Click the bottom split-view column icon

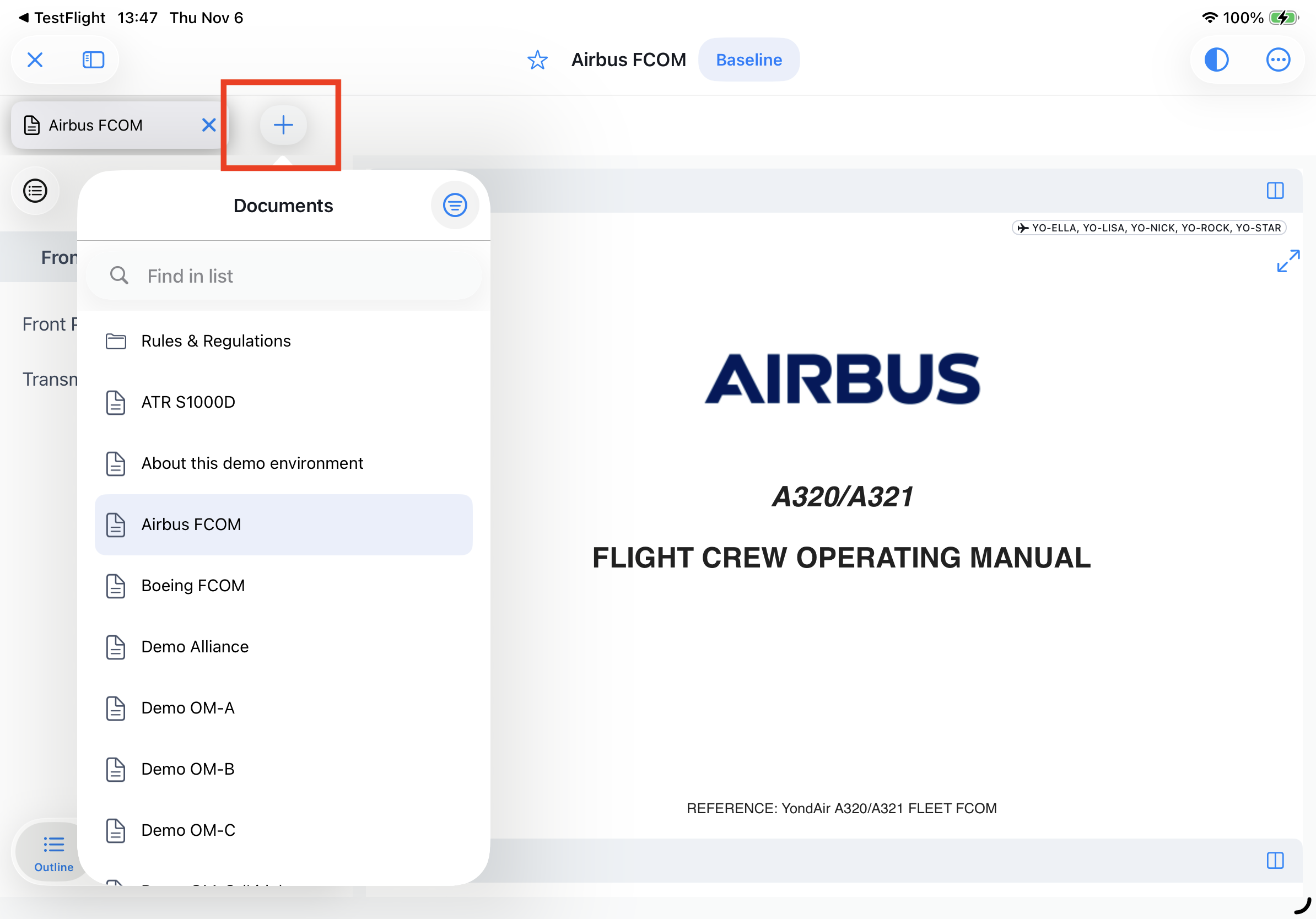1275,861
